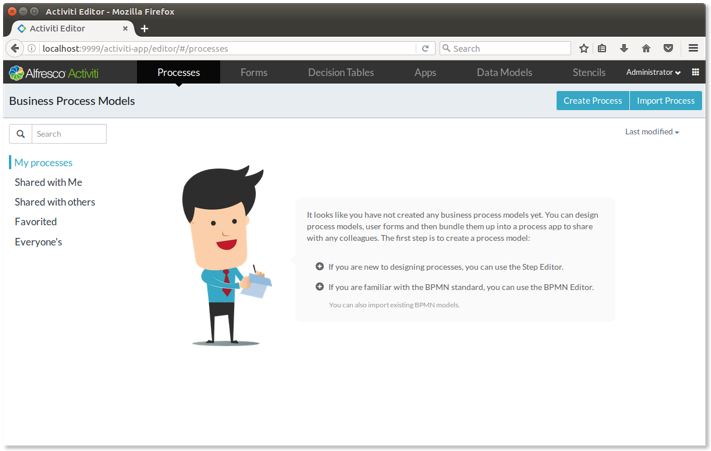
Task: Open the Decision Tables tab
Action: click(341, 73)
